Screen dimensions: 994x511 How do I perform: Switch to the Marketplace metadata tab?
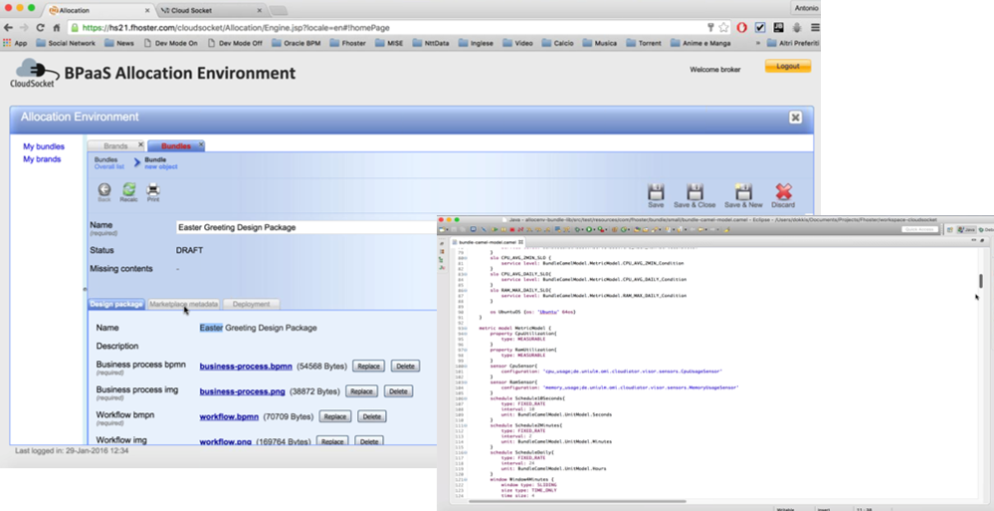tap(183, 303)
